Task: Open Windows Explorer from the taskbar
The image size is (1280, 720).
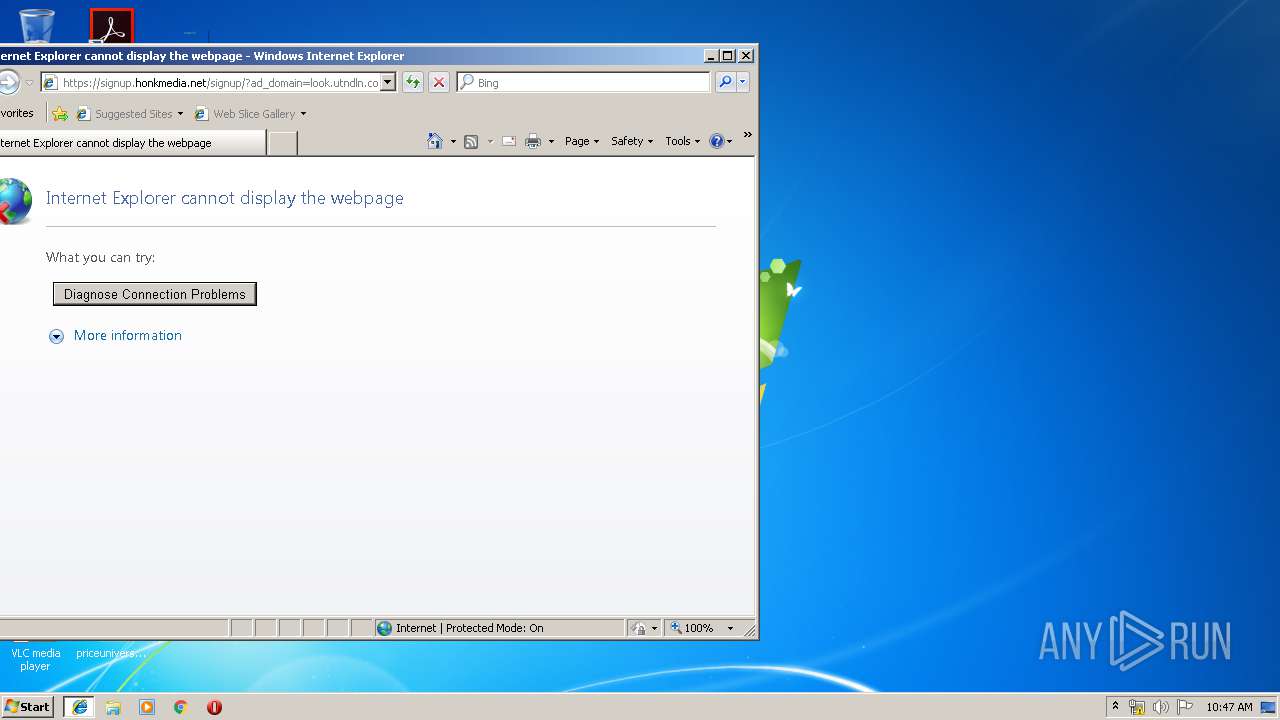Action: (113, 707)
